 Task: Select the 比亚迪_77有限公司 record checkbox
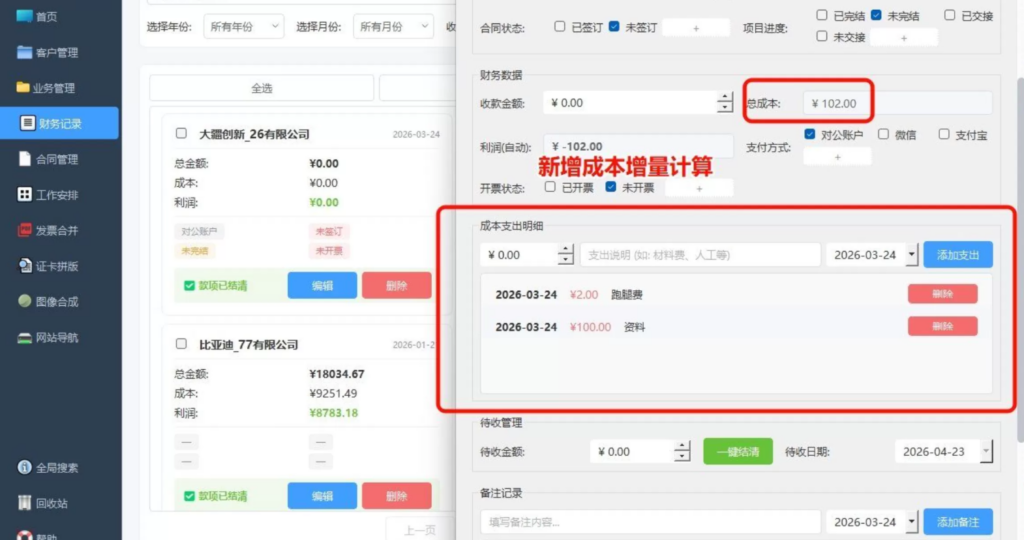181,343
